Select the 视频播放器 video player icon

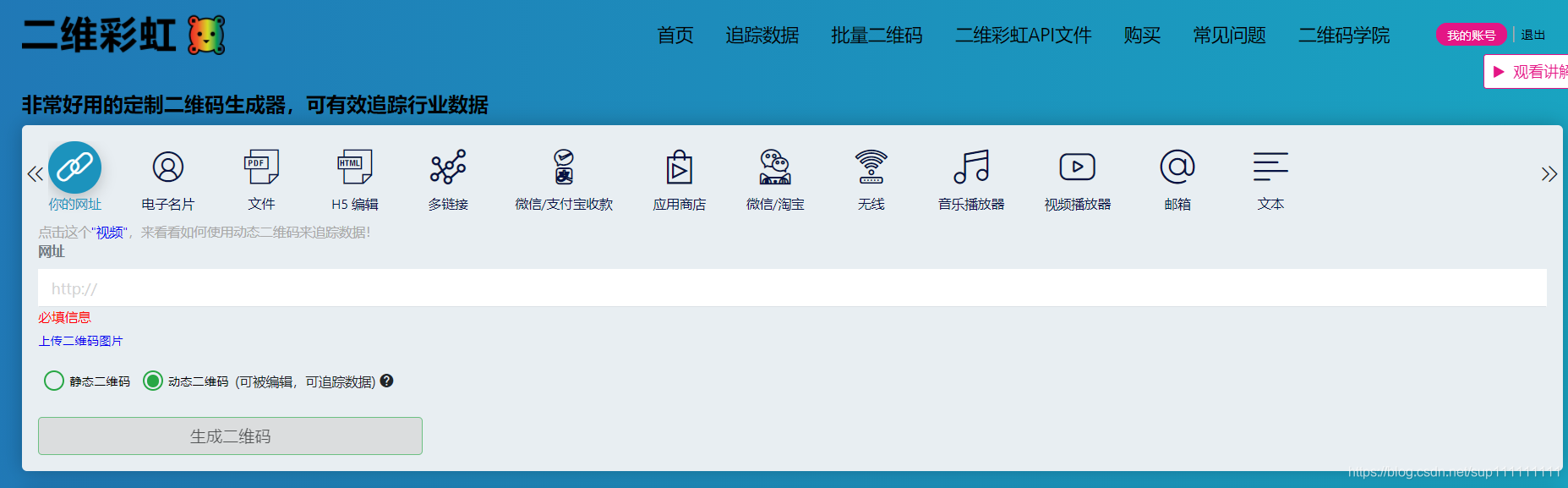[1078, 167]
